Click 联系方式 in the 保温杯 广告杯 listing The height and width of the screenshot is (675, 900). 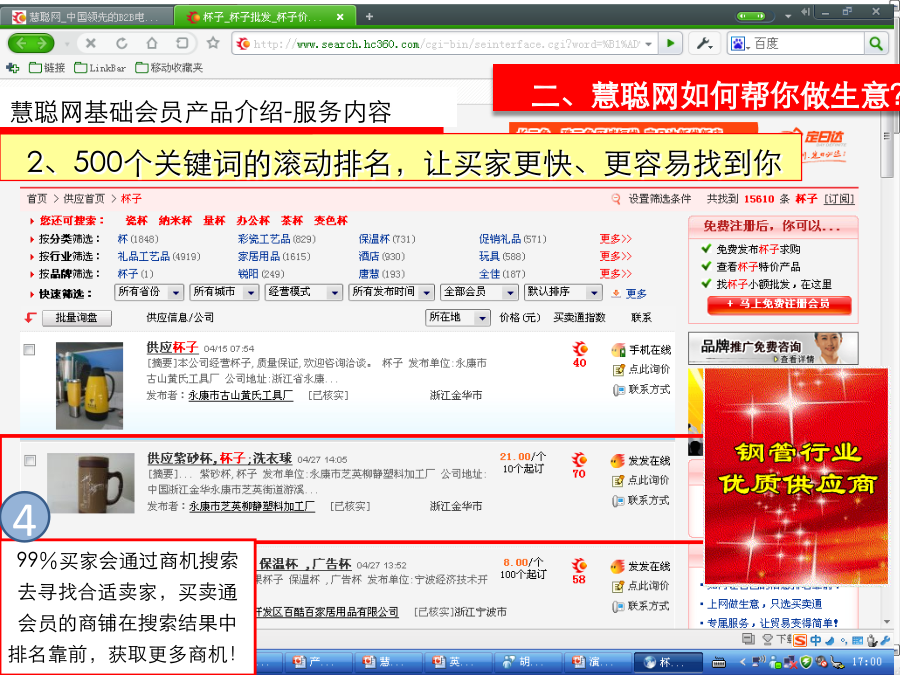click(x=640, y=606)
